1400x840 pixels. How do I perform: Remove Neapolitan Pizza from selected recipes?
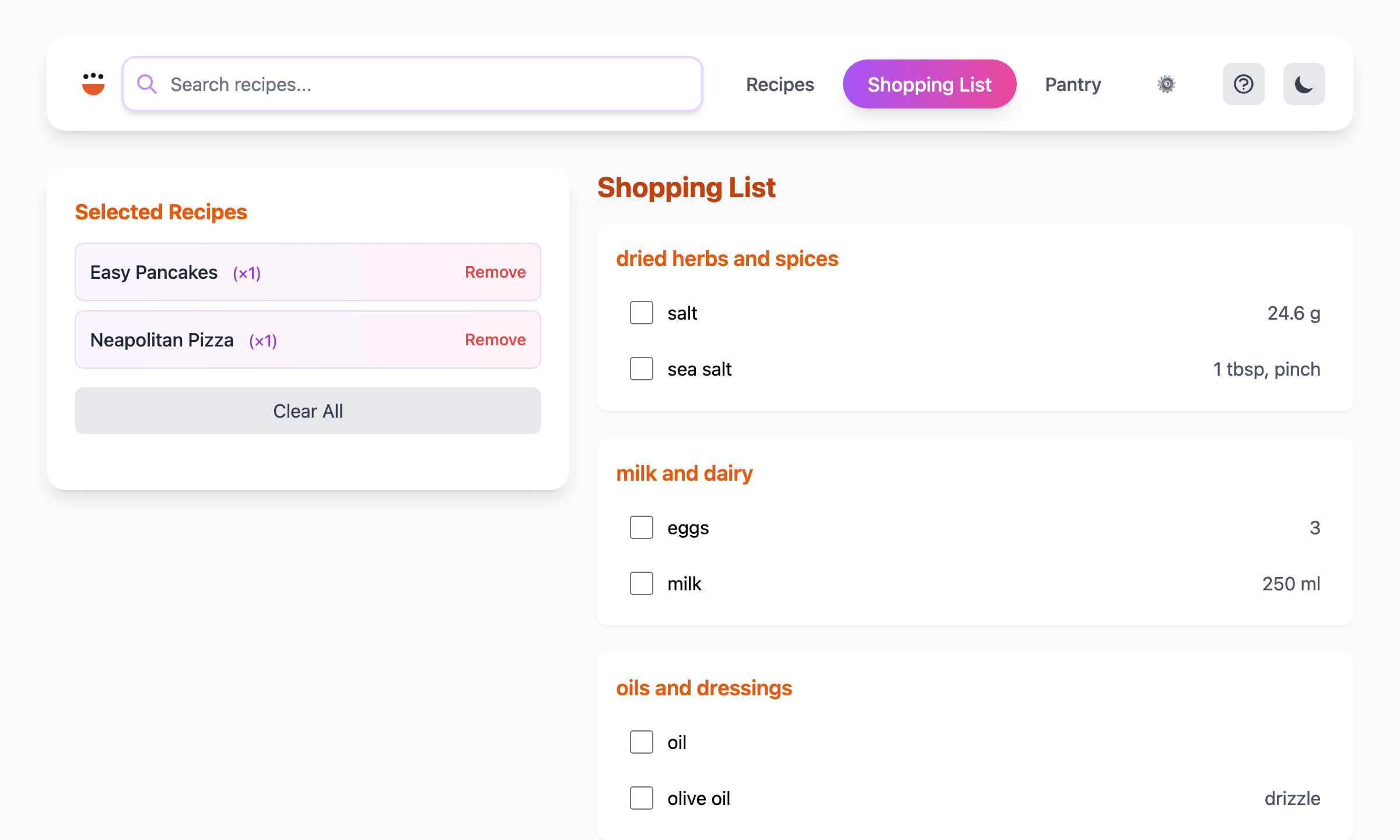pos(495,339)
